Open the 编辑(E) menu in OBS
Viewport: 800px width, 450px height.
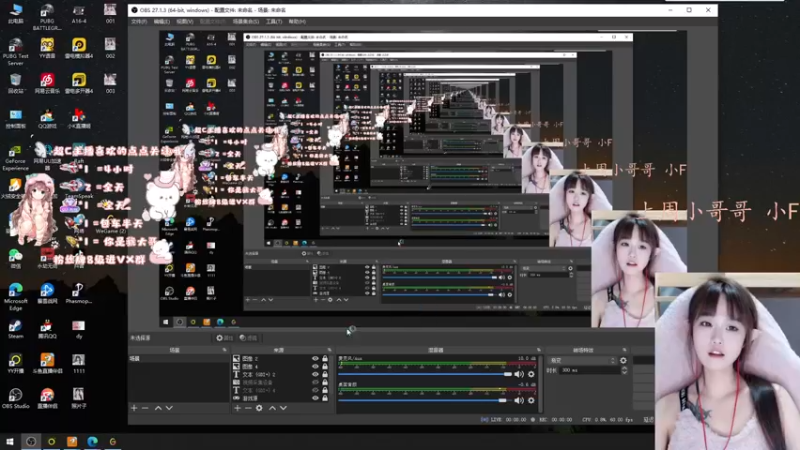[162, 21]
